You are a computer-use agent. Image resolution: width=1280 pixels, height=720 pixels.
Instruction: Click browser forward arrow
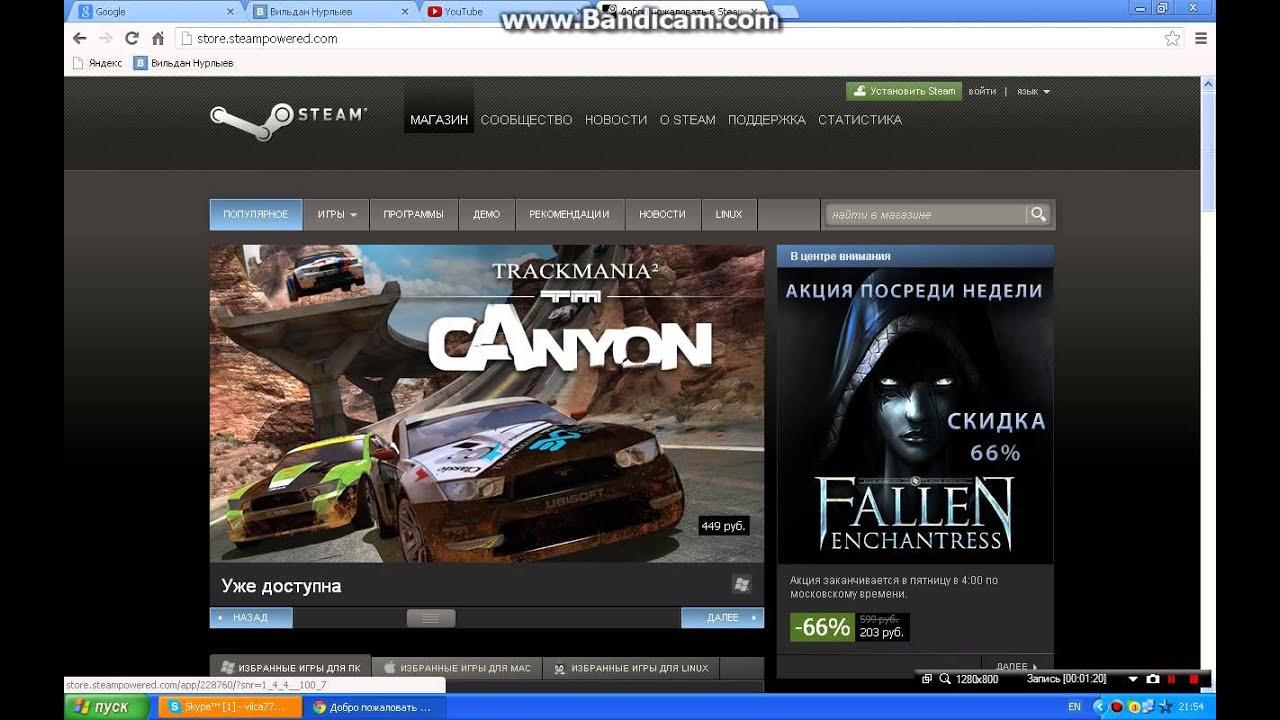click(x=105, y=38)
